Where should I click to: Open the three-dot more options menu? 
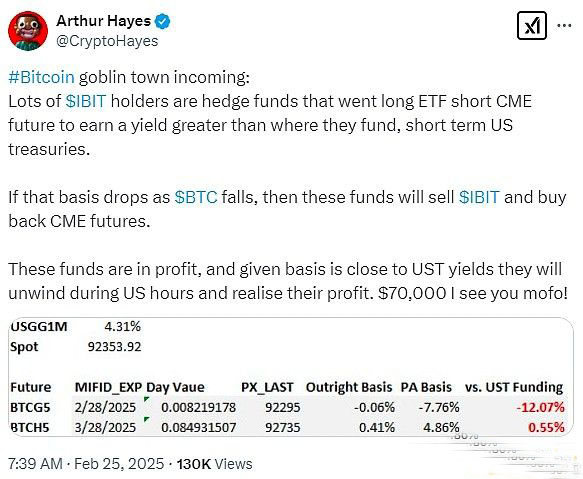(x=564, y=25)
